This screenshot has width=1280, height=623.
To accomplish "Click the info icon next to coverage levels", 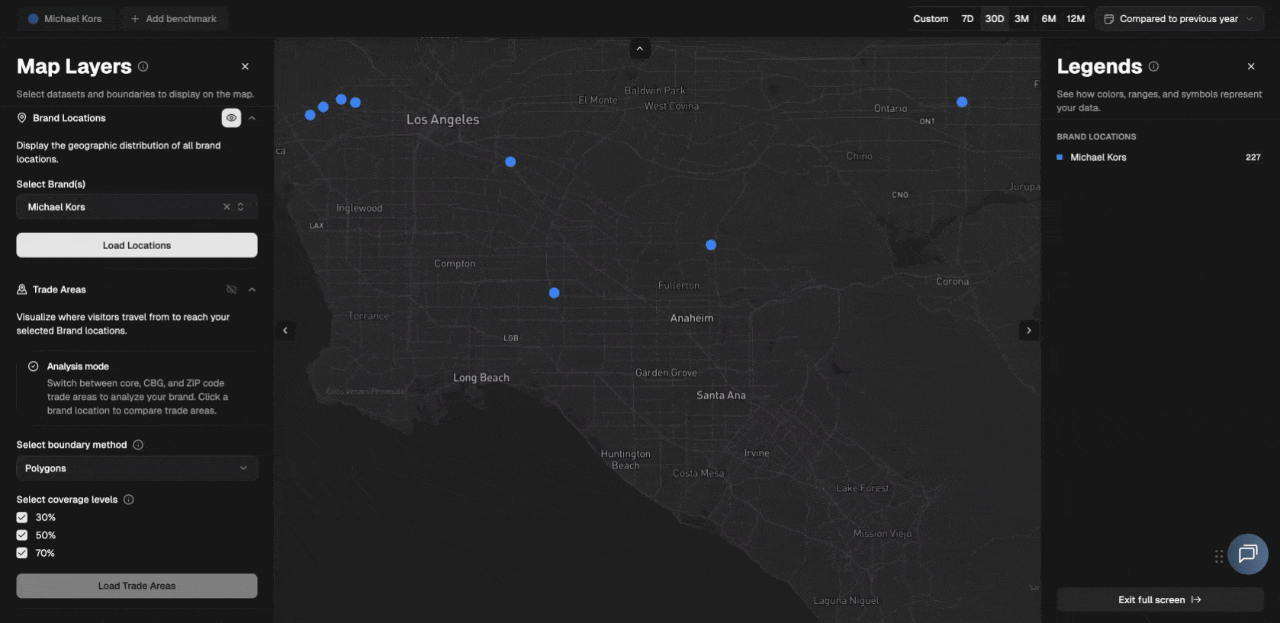I will 127,499.
